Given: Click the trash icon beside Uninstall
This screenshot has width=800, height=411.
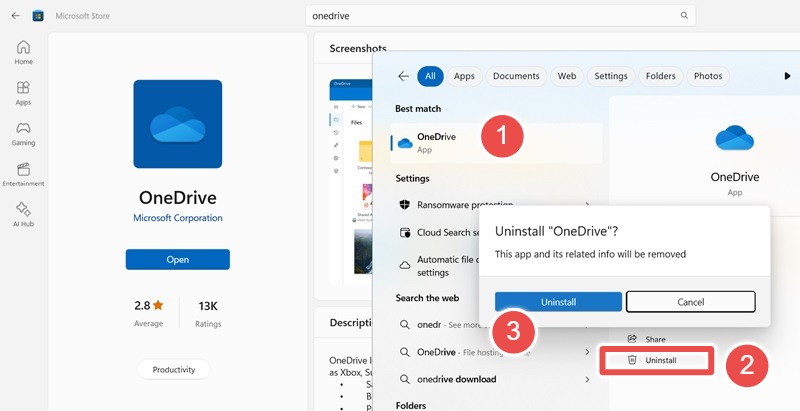Looking at the screenshot, I should [632, 360].
